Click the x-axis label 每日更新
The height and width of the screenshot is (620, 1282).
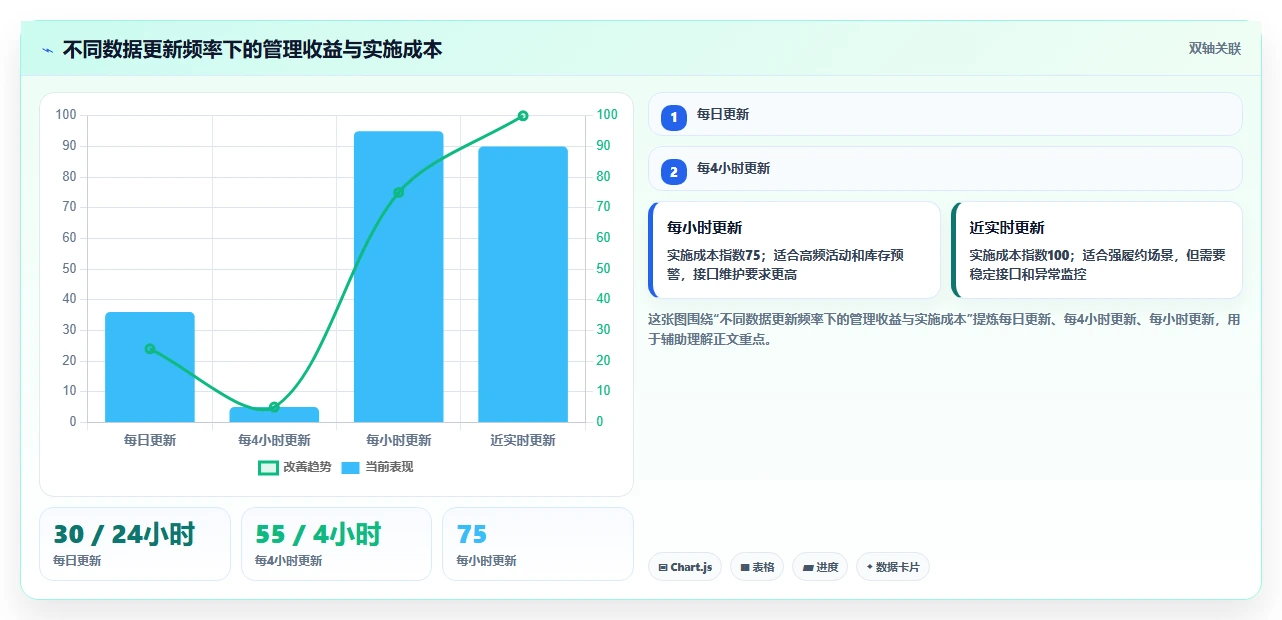pos(150,440)
